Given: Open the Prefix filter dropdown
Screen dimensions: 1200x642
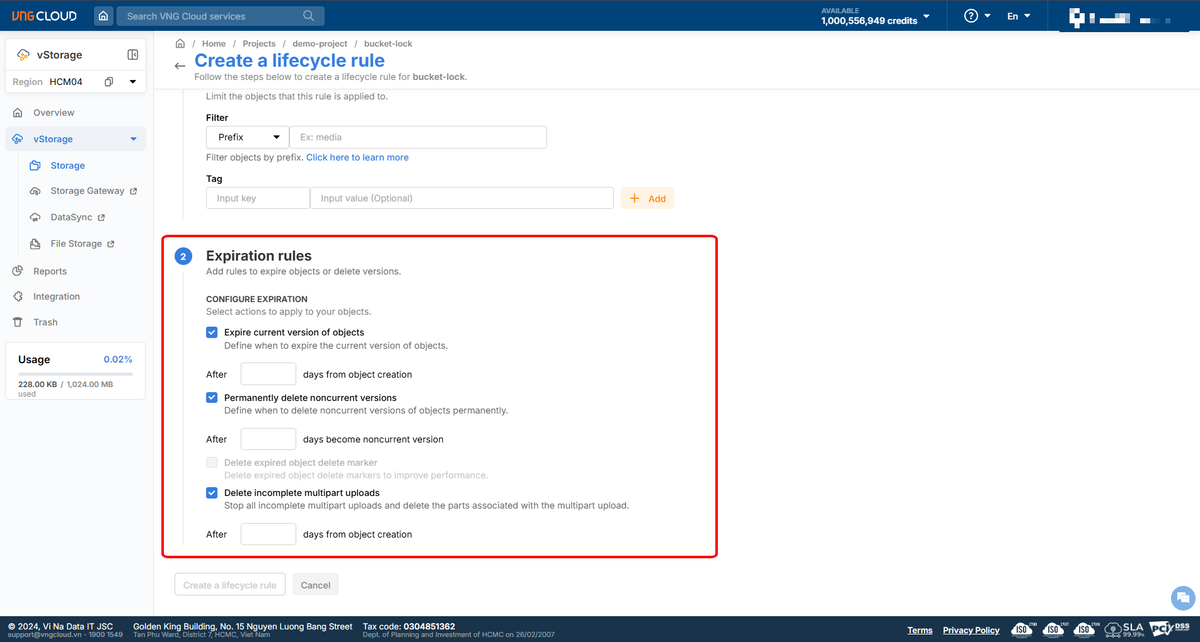Looking at the screenshot, I should tap(247, 137).
